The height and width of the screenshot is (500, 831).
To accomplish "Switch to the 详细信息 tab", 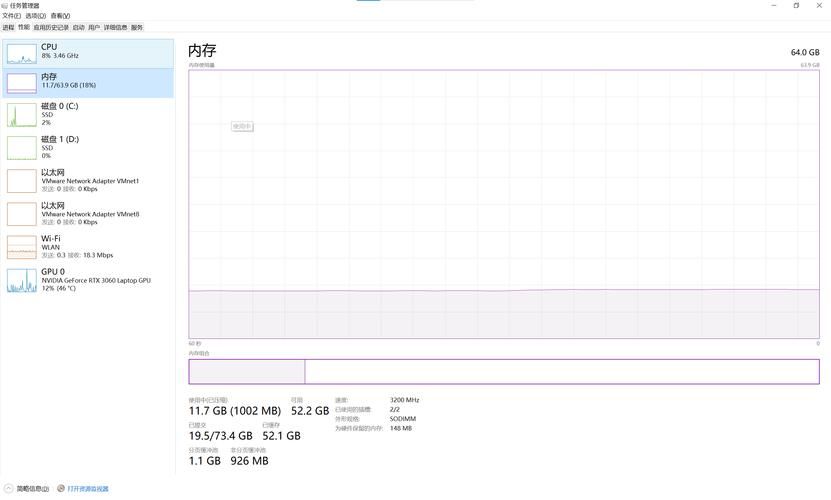I will click(115, 27).
